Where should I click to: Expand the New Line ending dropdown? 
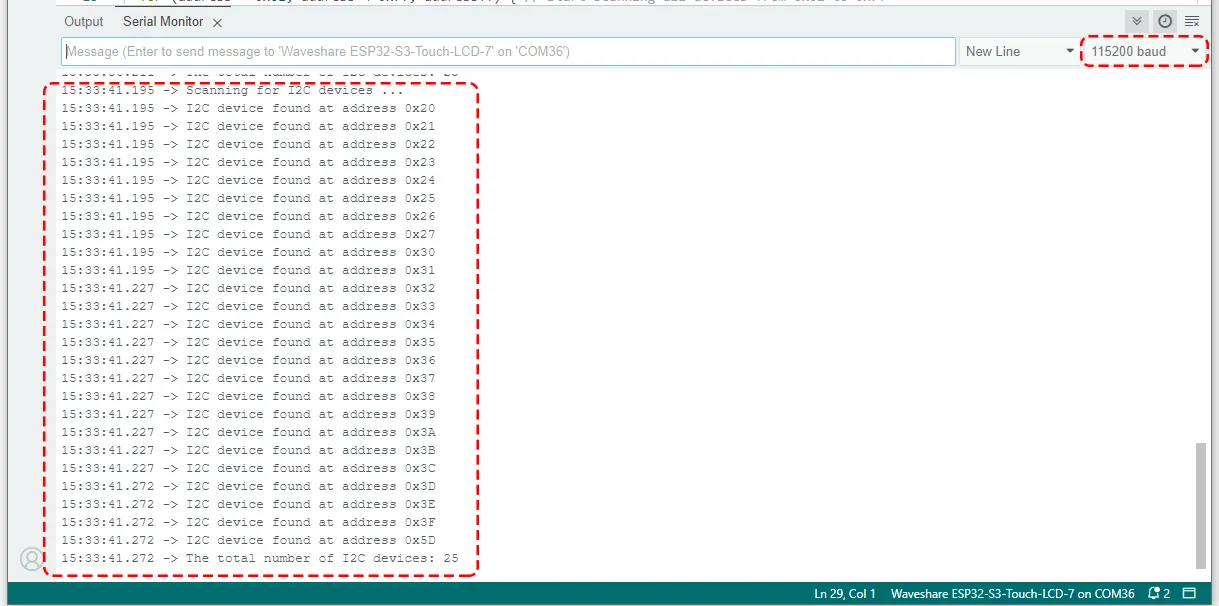[x=1019, y=51]
